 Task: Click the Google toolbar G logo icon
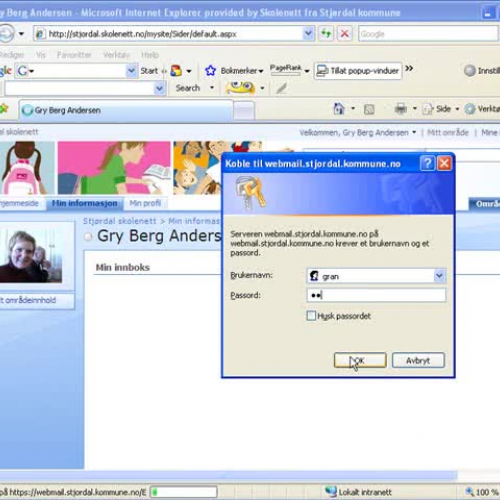(x=23, y=71)
